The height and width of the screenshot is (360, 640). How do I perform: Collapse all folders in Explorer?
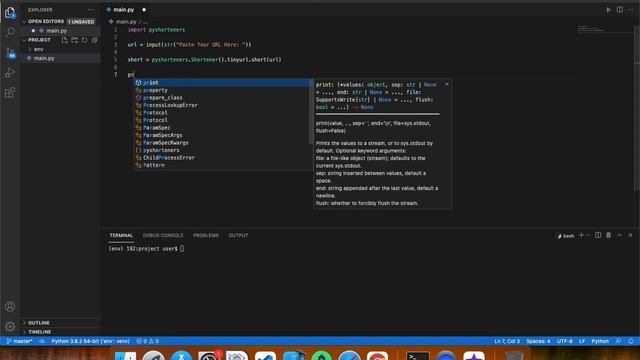click(94, 40)
